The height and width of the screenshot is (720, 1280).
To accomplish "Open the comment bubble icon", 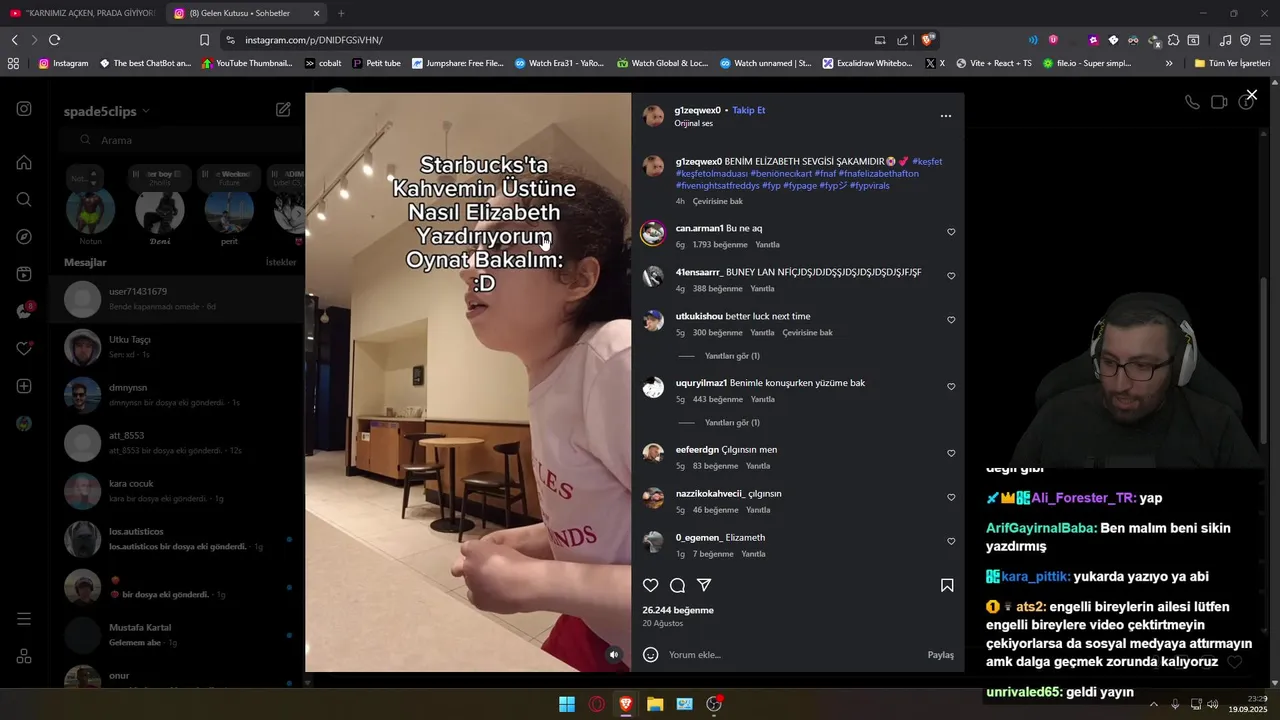I will point(677,585).
